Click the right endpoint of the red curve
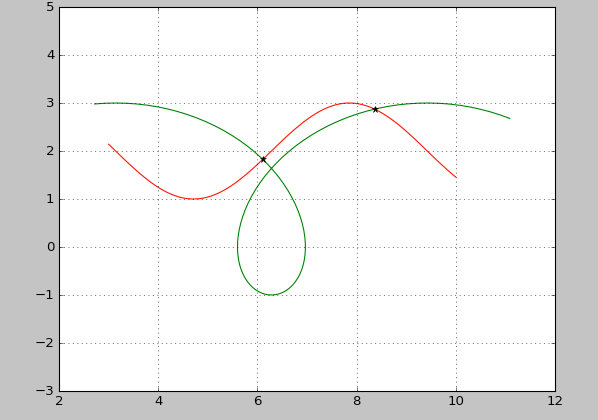The image size is (598, 420). click(456, 177)
